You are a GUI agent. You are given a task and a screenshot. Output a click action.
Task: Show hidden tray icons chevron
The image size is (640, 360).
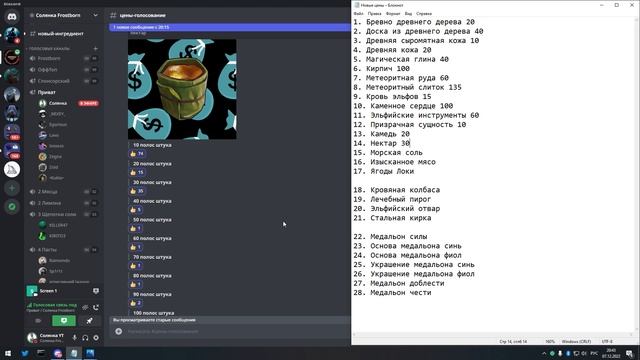coord(544,353)
